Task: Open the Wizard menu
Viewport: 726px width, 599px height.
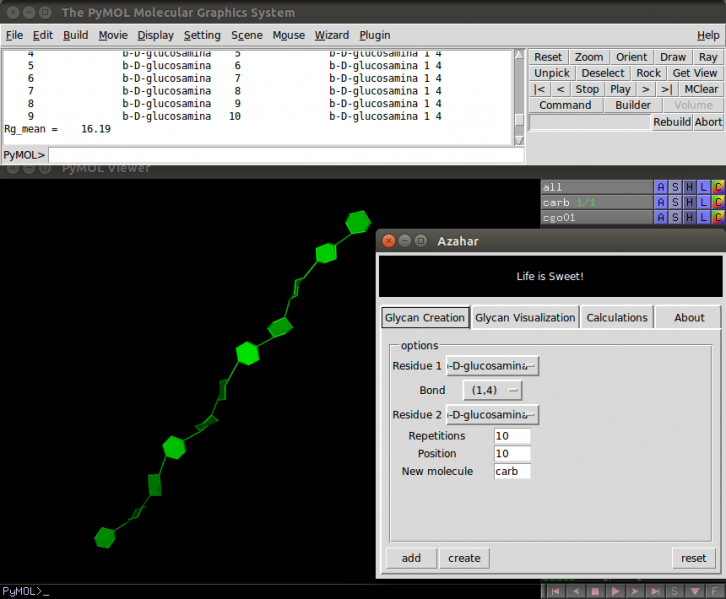Action: pyautogui.click(x=332, y=35)
